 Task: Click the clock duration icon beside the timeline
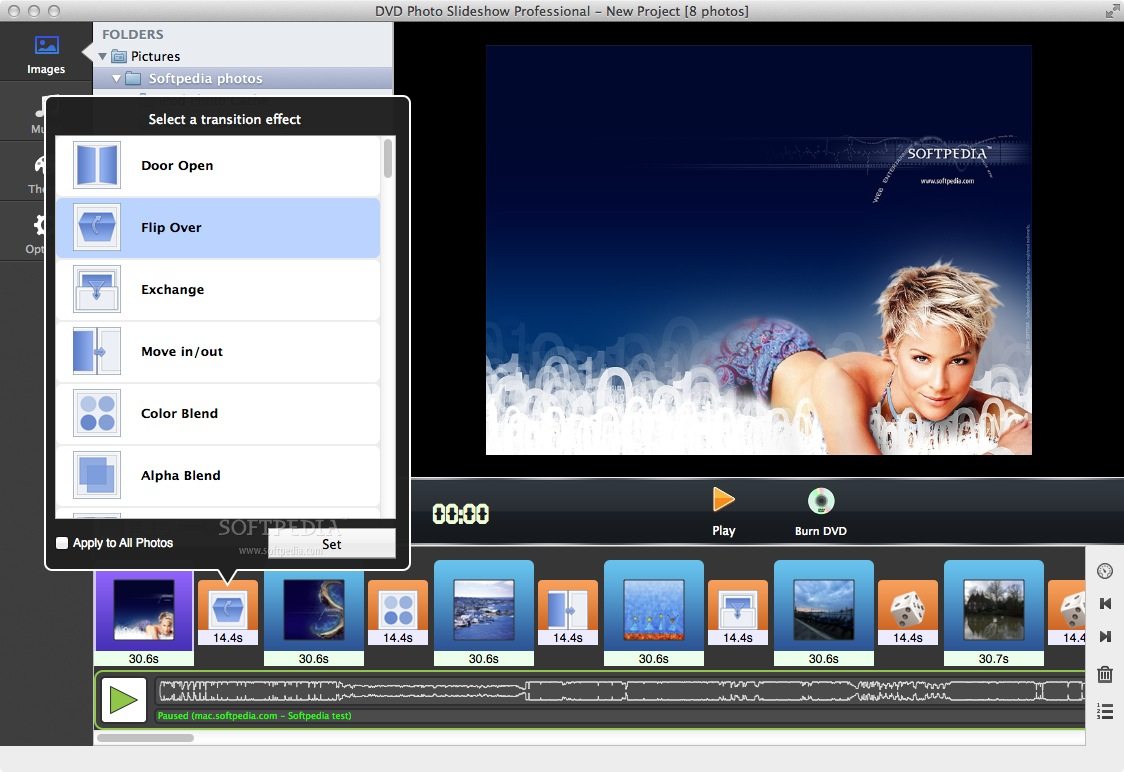pyautogui.click(x=1104, y=570)
